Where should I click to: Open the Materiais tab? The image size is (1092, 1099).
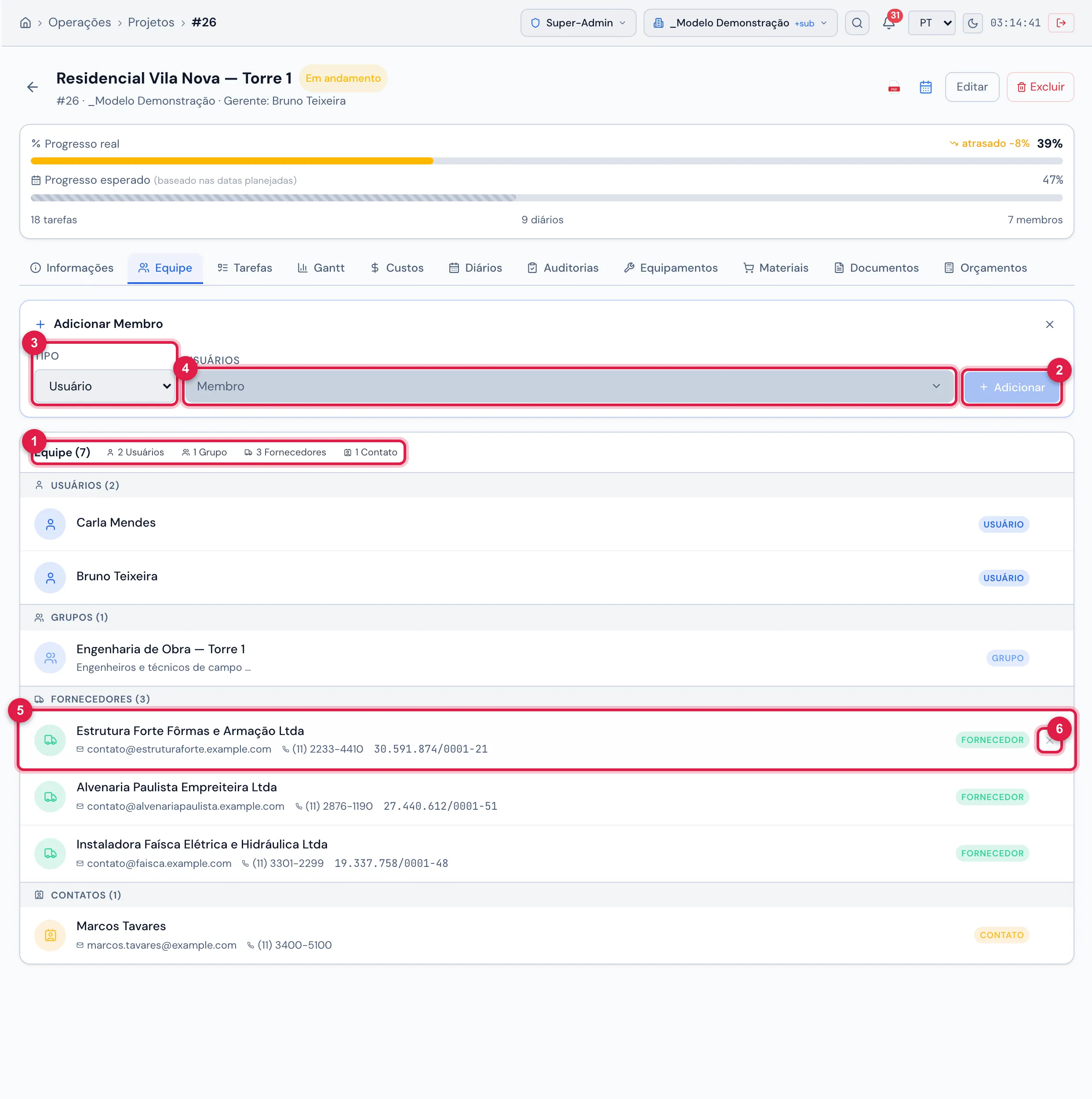[776, 268]
